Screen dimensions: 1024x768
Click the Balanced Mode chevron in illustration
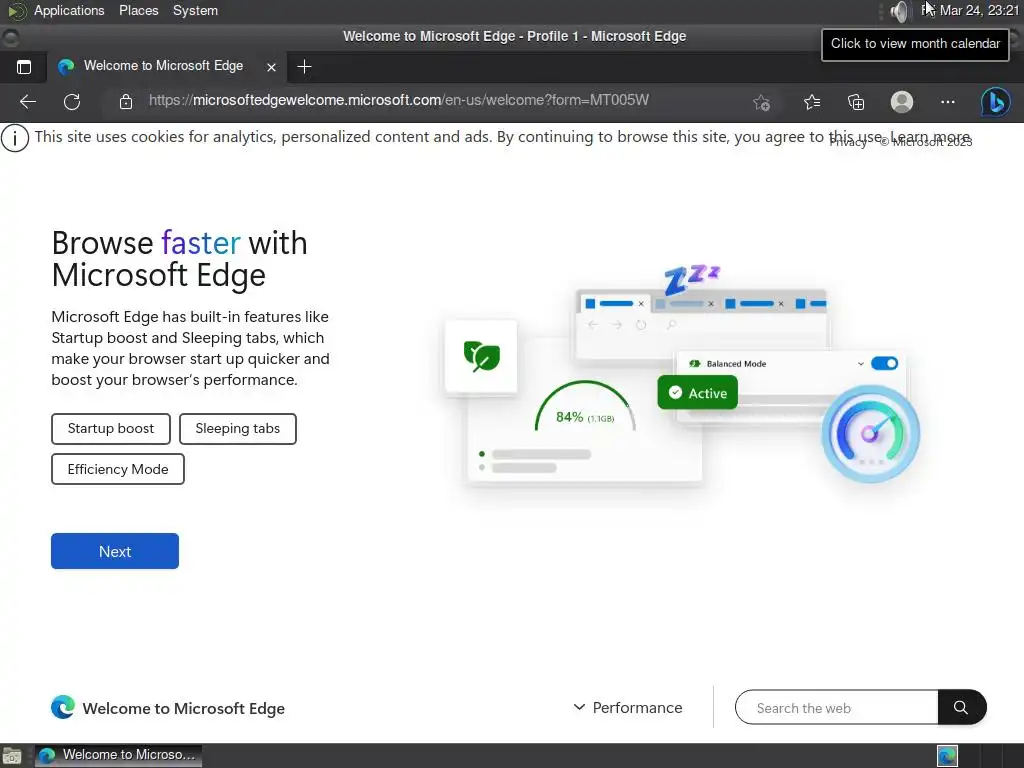861,364
